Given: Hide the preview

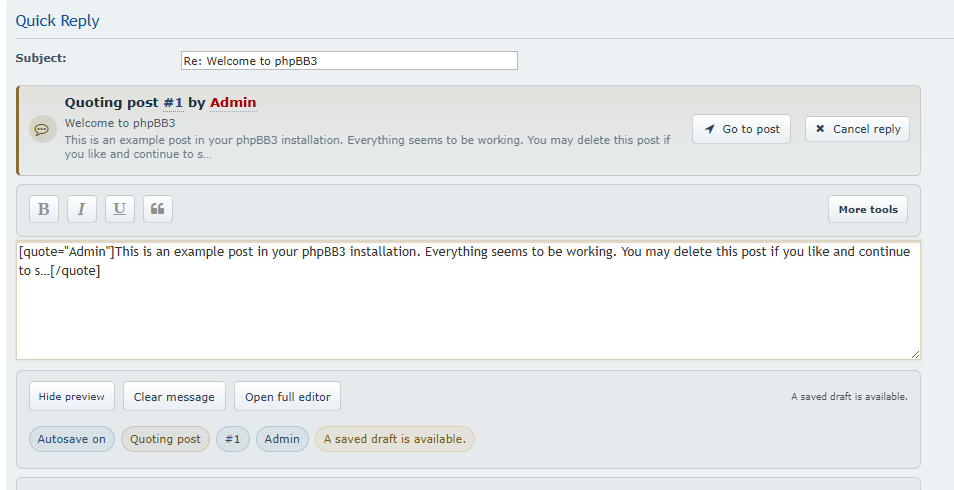Looking at the screenshot, I should [x=72, y=396].
